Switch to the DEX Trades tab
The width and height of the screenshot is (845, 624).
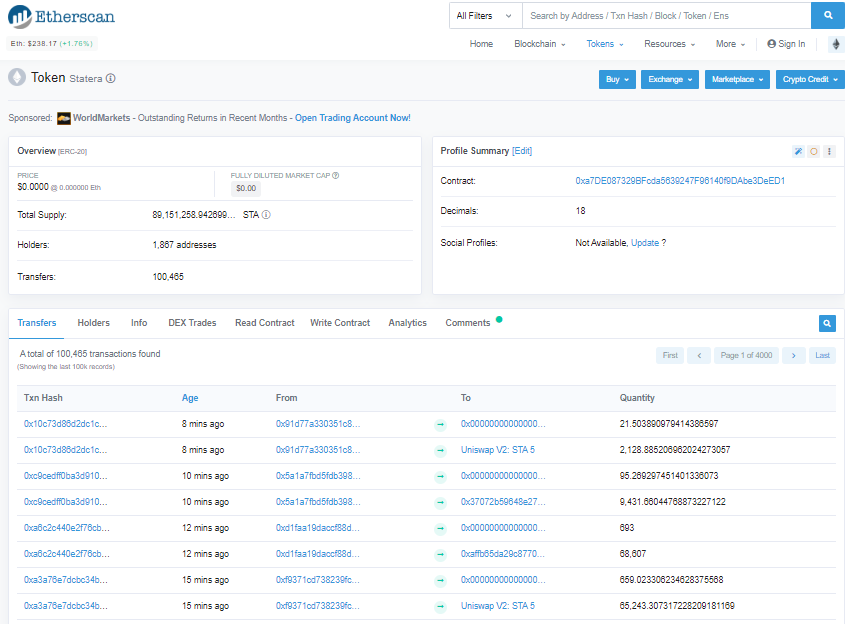pos(192,323)
